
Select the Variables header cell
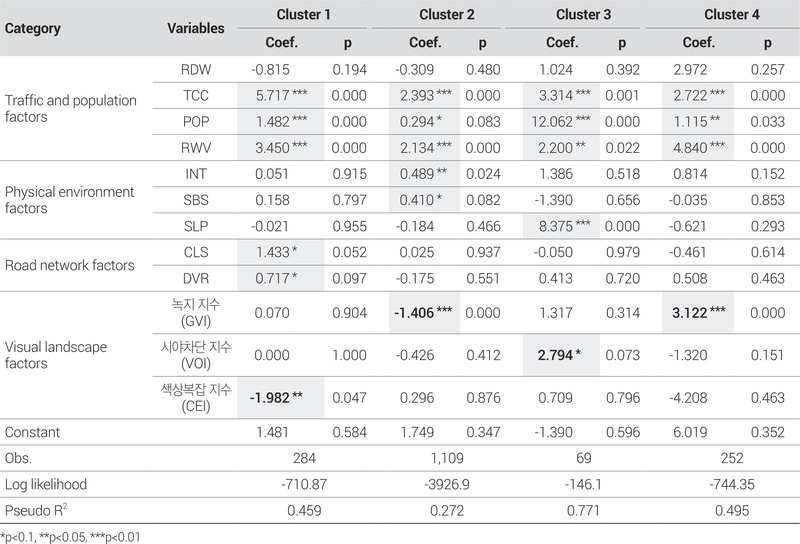pyautogui.click(x=195, y=29)
